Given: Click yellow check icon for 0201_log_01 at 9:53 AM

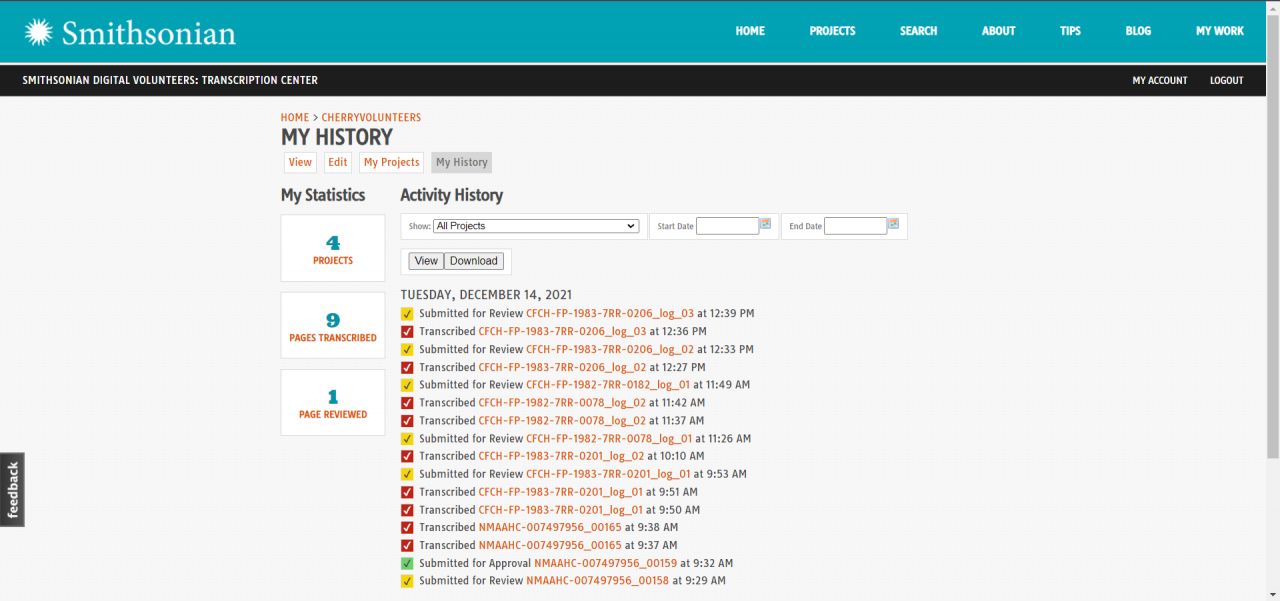Looking at the screenshot, I should pos(407,475).
